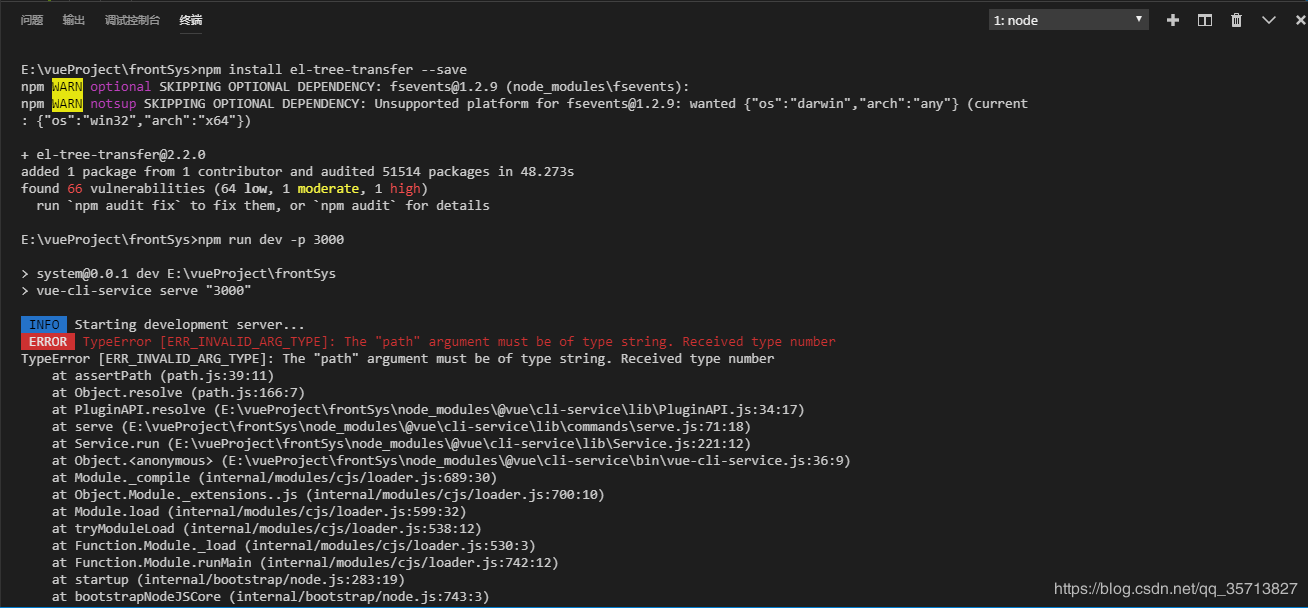
Task: Click the blue INFO badge
Action: tap(44, 324)
